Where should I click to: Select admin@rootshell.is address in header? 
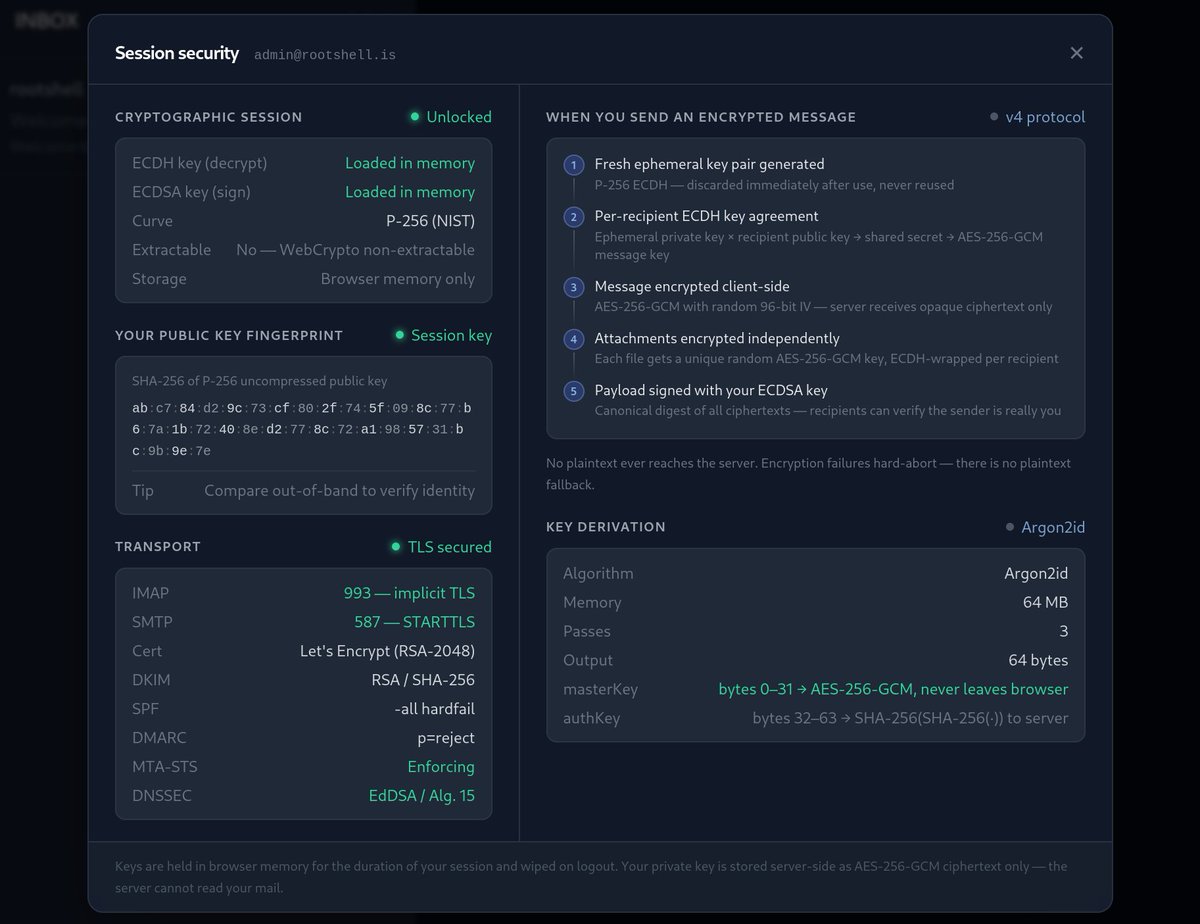325,55
